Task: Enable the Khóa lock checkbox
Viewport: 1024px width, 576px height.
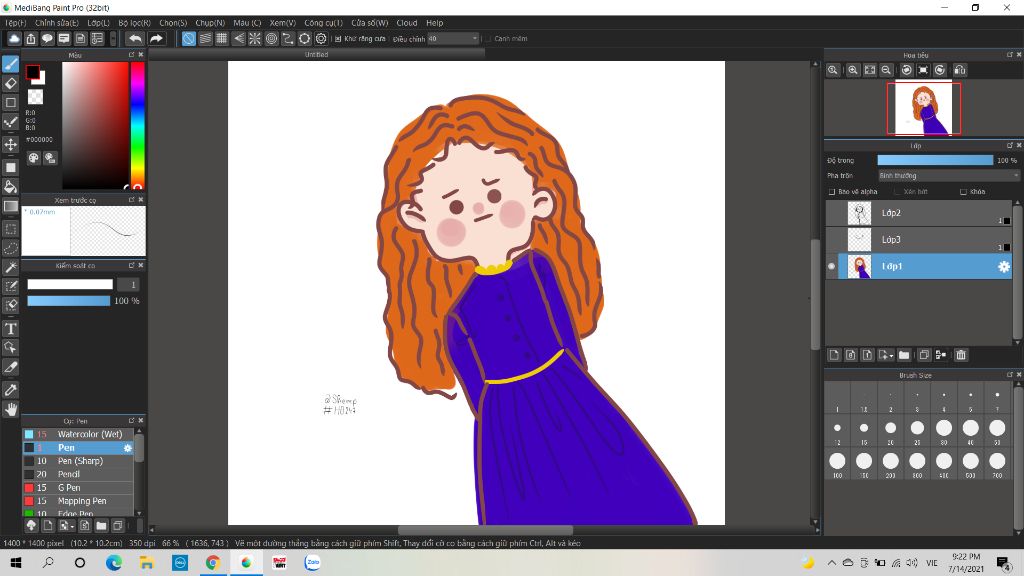Action: pyautogui.click(x=963, y=191)
